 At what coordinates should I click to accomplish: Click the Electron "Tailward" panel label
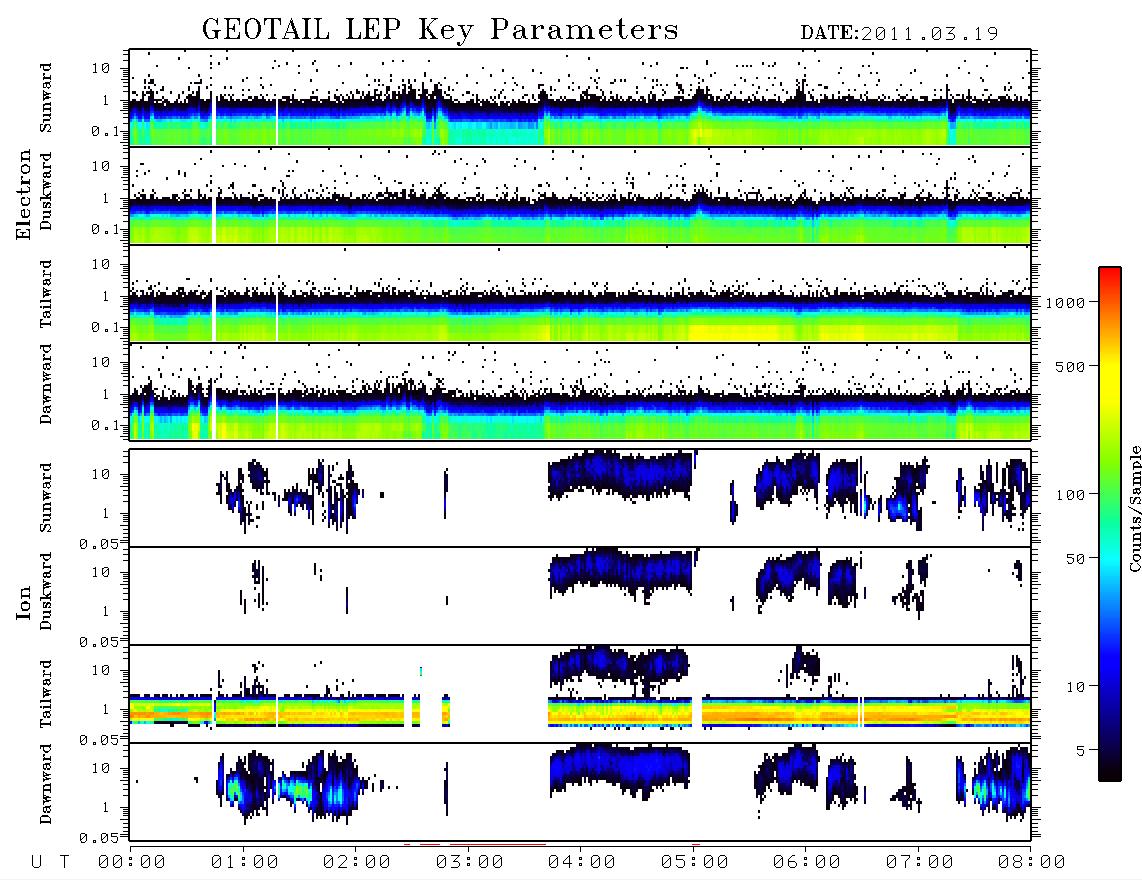click(x=46, y=294)
